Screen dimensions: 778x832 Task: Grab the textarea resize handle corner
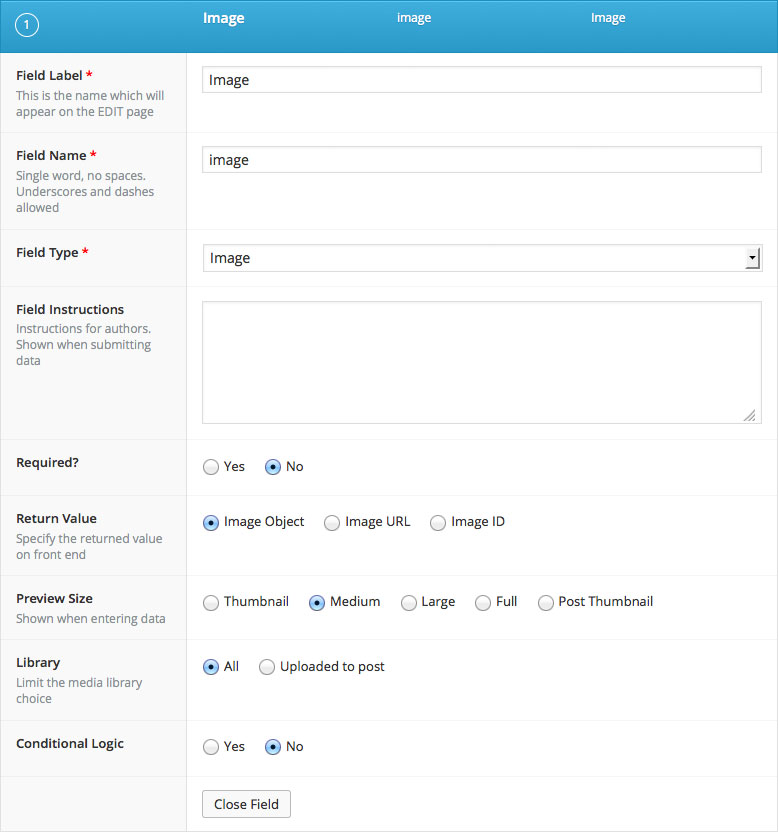749,415
